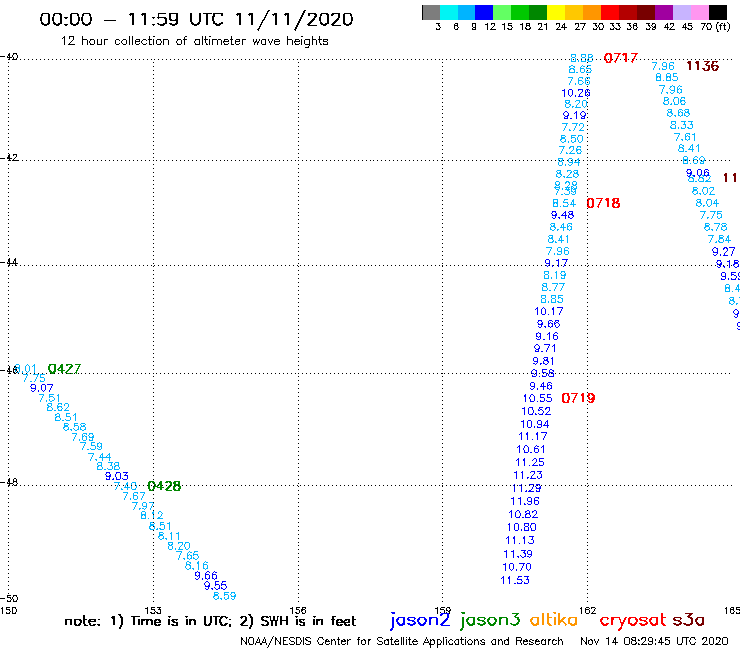Click the red 0717 time marker
740x650 pixels.
[621, 58]
